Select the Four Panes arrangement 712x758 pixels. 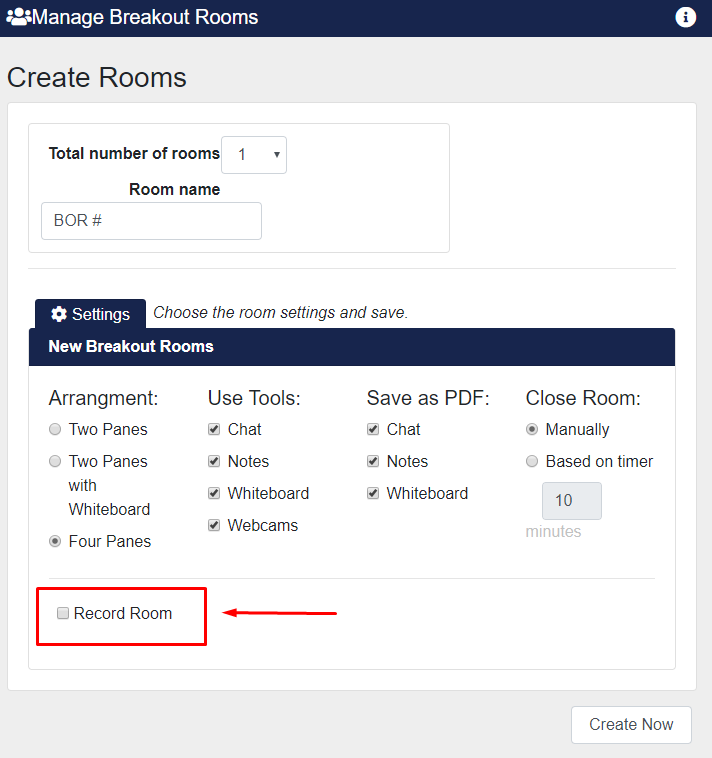(x=55, y=542)
